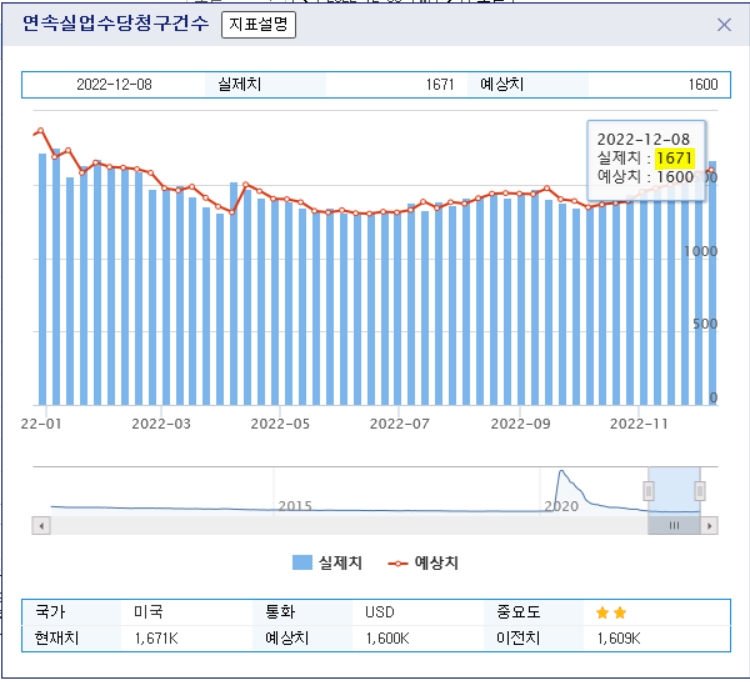Select the left range handle in navigator
The width and height of the screenshot is (750, 682).
(649, 491)
